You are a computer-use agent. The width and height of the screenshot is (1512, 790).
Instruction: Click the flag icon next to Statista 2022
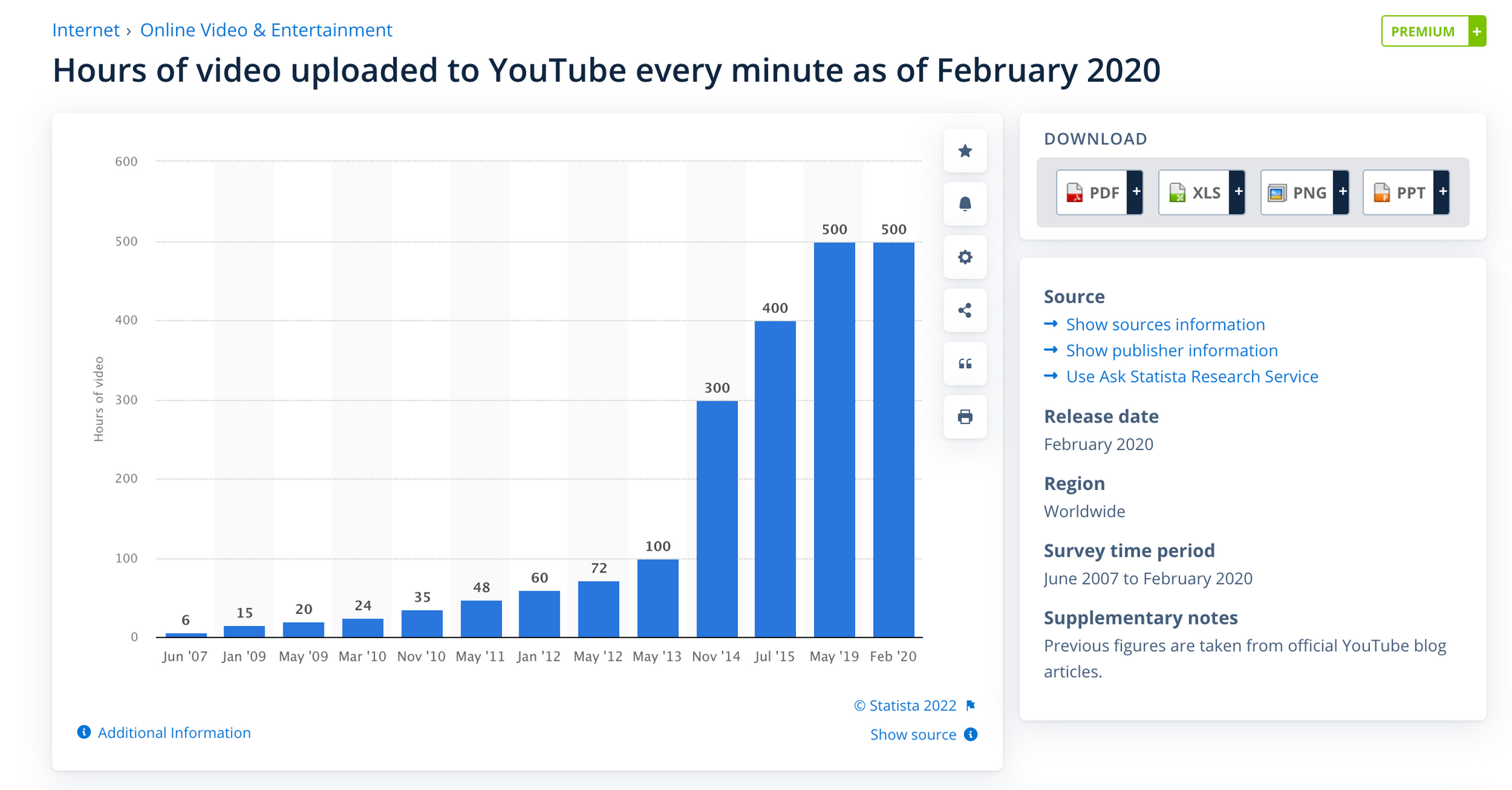971,705
